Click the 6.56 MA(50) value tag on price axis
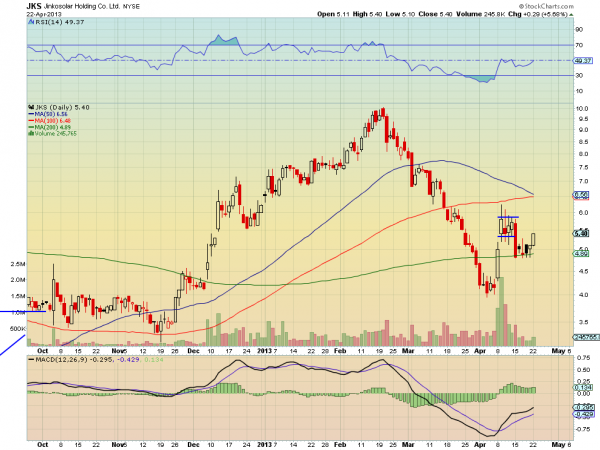This screenshot has width=600, height=450. [581, 195]
